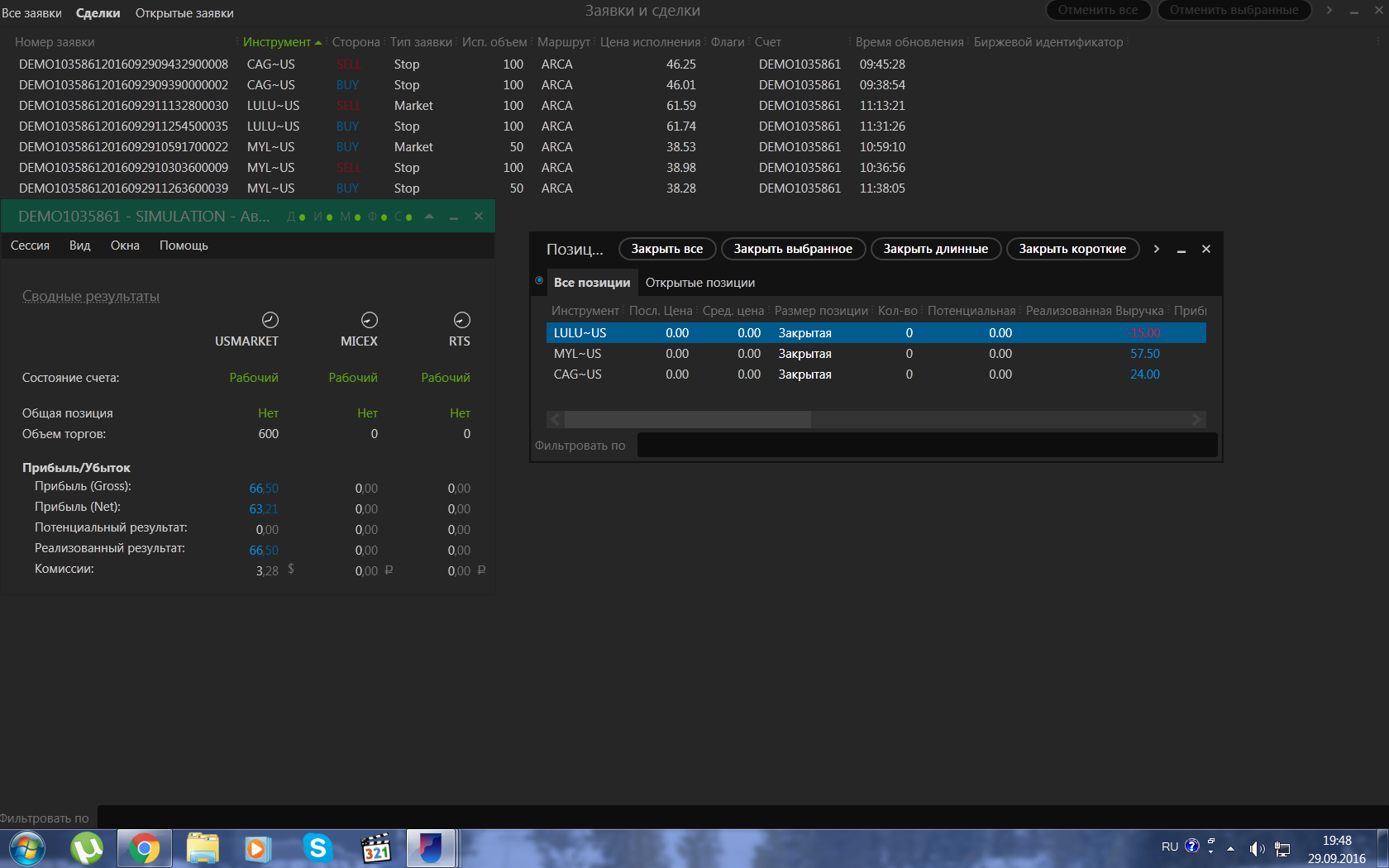1389x868 pixels.
Task: Click Закрыть все button
Action: [x=667, y=249]
